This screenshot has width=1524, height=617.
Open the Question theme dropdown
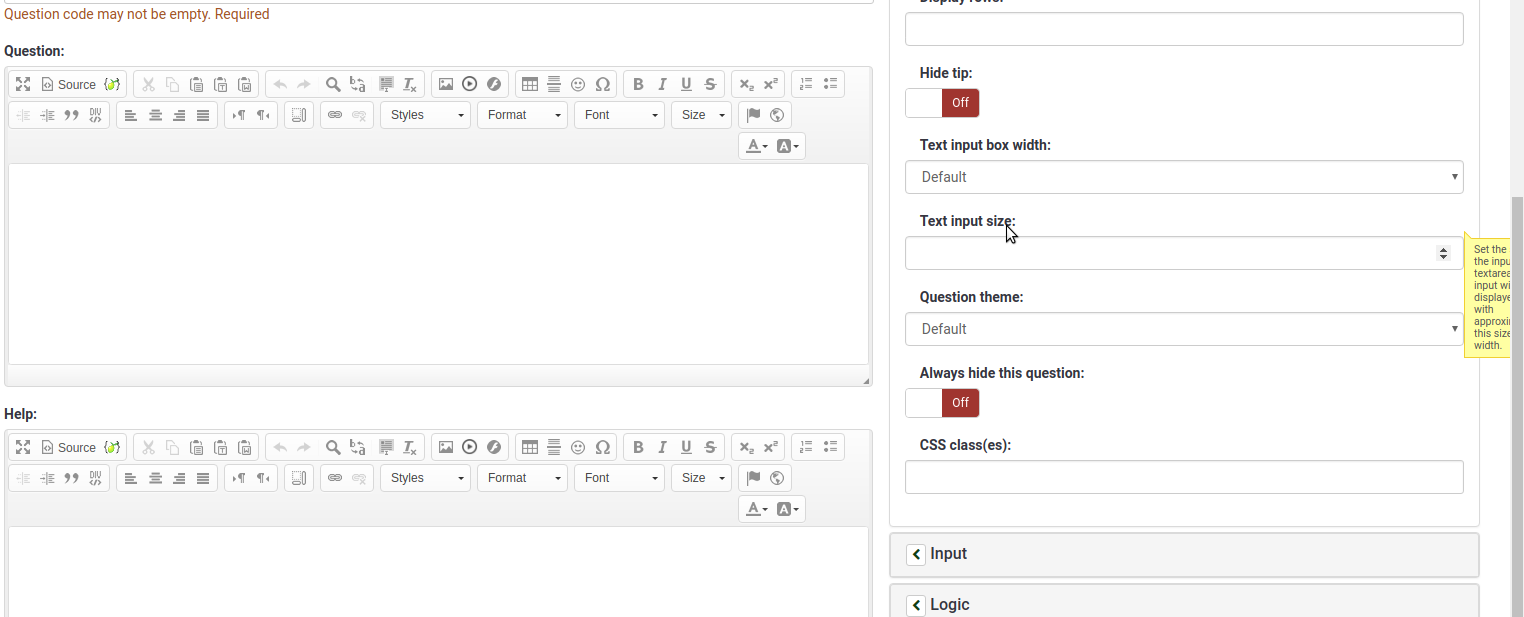[x=1183, y=329]
